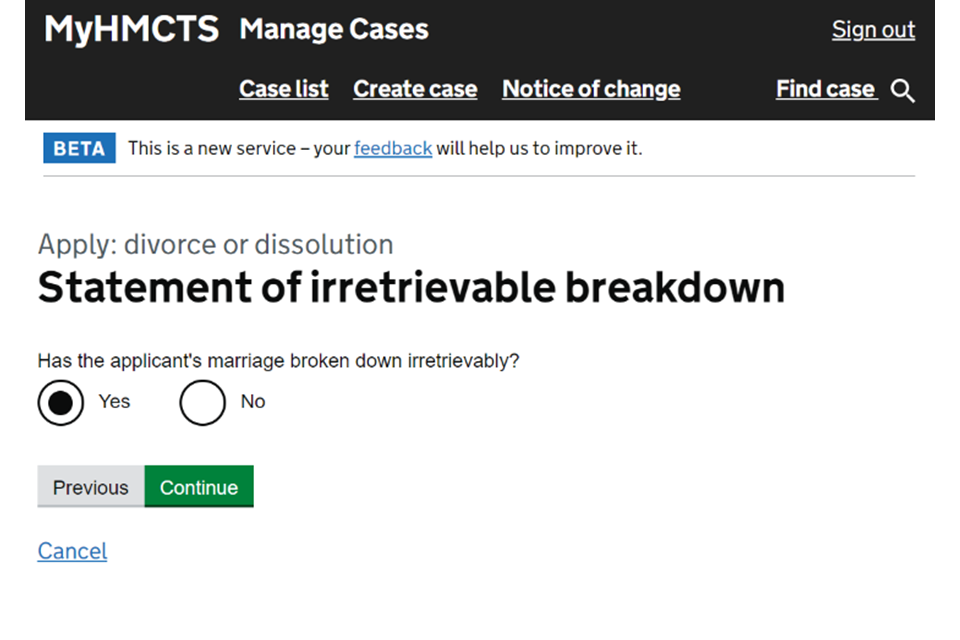Click the Yes option label
Screen dimensions: 960x640
(x=114, y=401)
